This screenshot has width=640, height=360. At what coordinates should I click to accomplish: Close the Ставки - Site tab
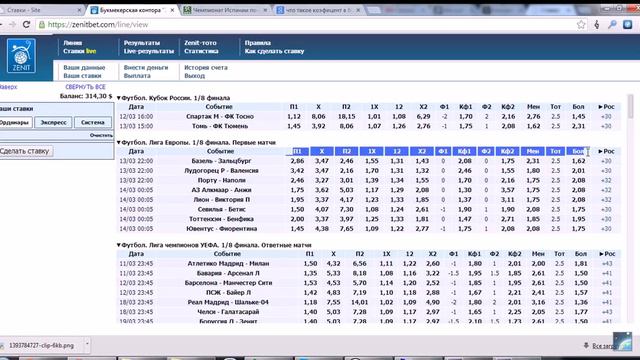tap(79, 10)
